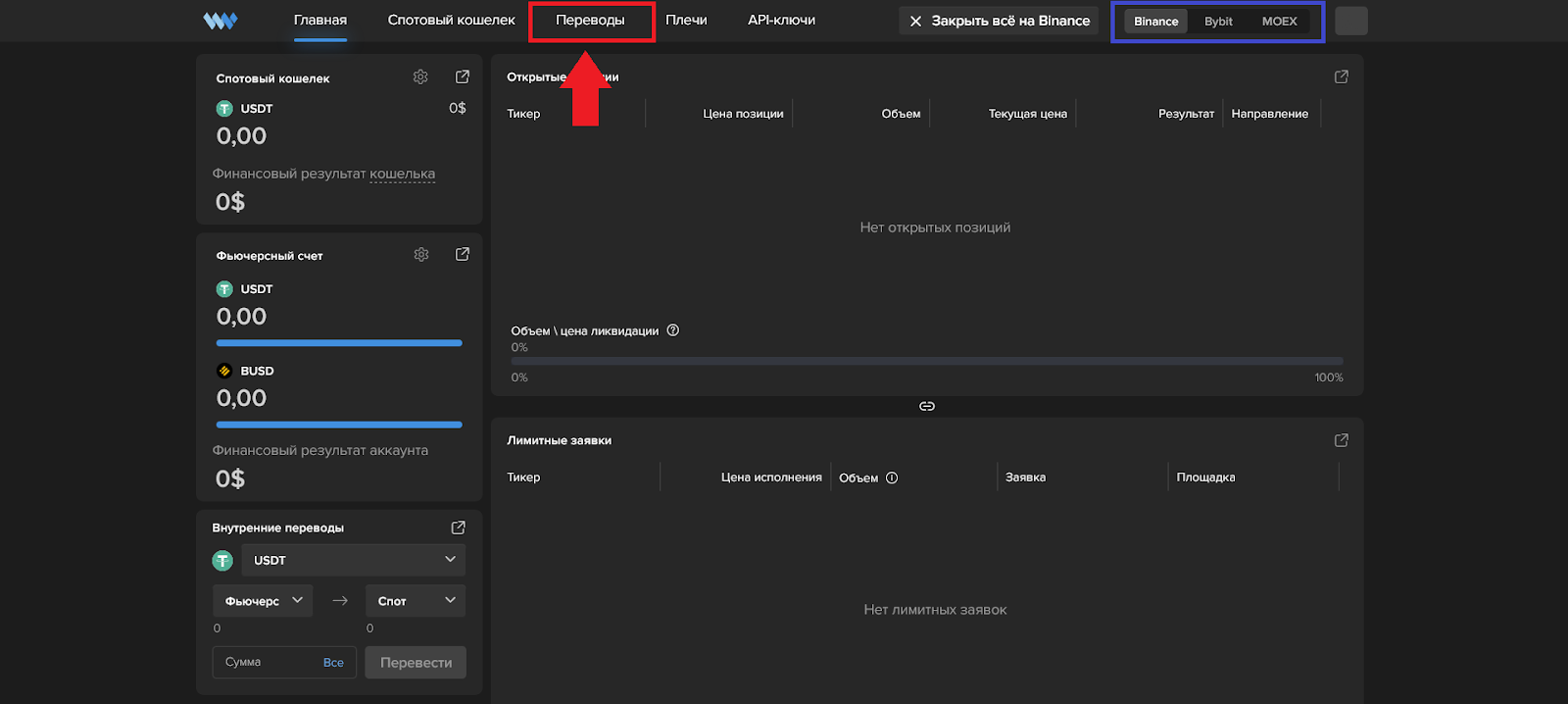Switch exchange to Binance

point(1155,22)
